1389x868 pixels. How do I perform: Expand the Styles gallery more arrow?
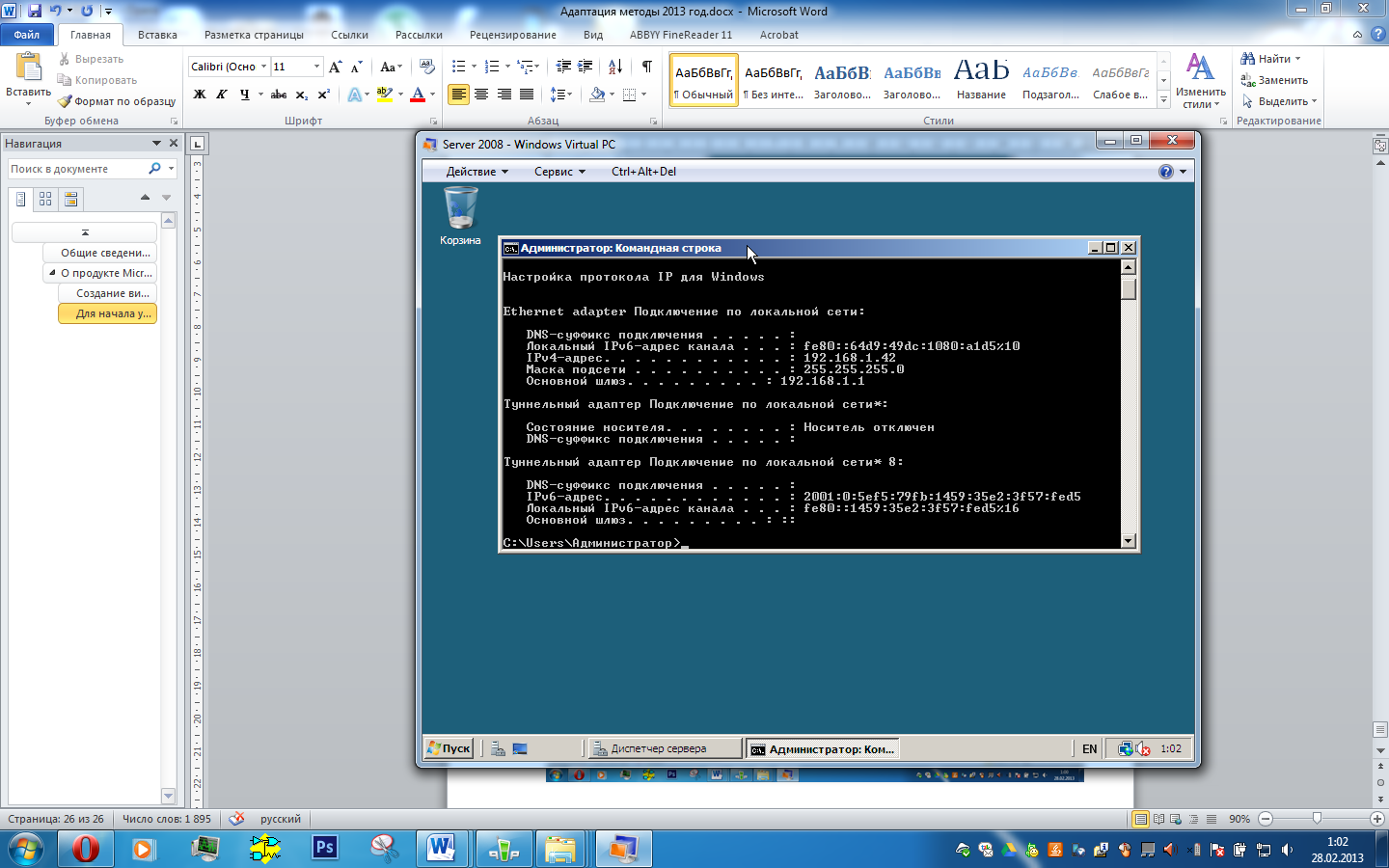[x=1164, y=99]
